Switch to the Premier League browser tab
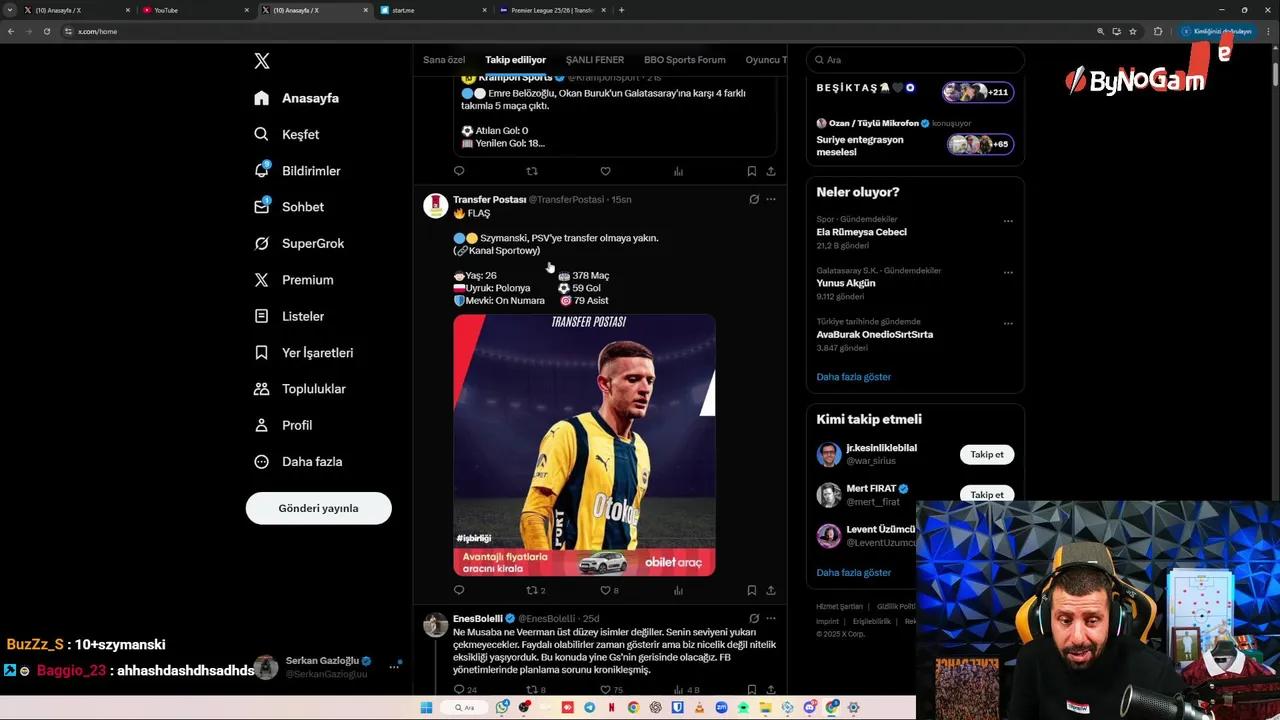Screen dimensions: 1280x720 pyautogui.click(x=552, y=10)
